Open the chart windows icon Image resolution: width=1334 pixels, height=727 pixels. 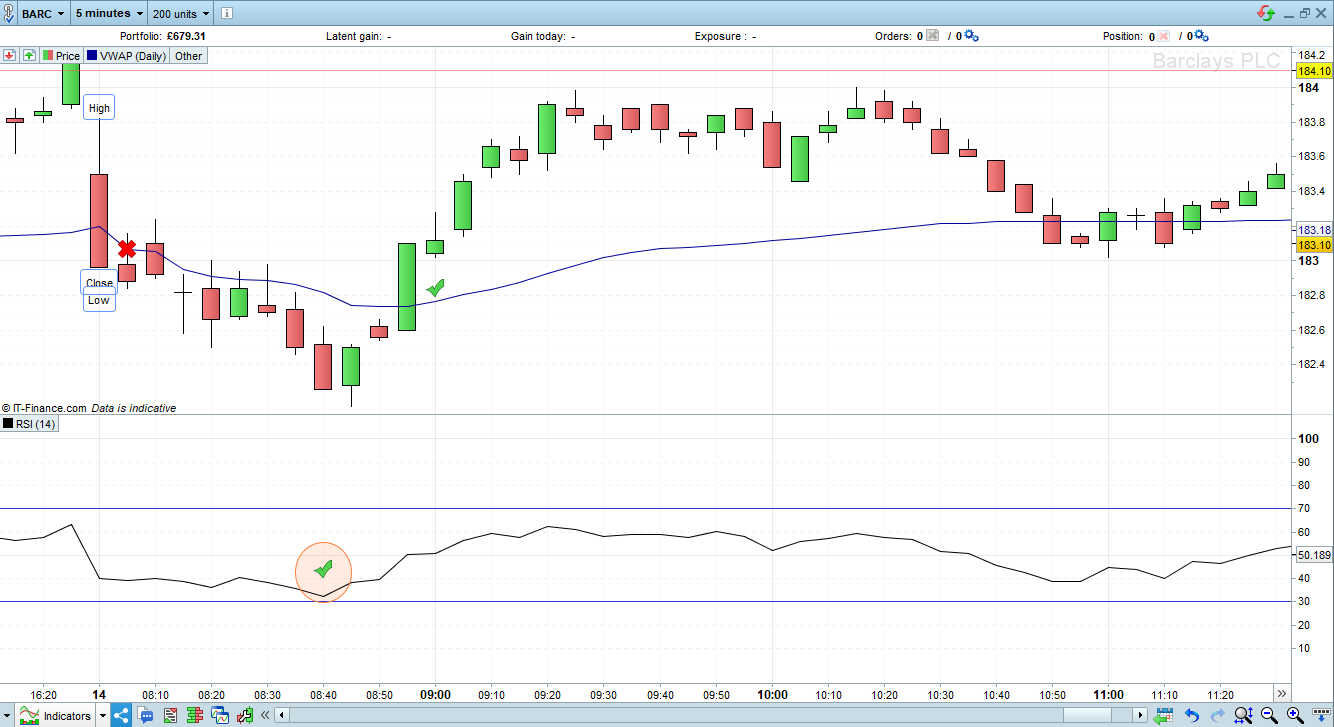[220, 714]
